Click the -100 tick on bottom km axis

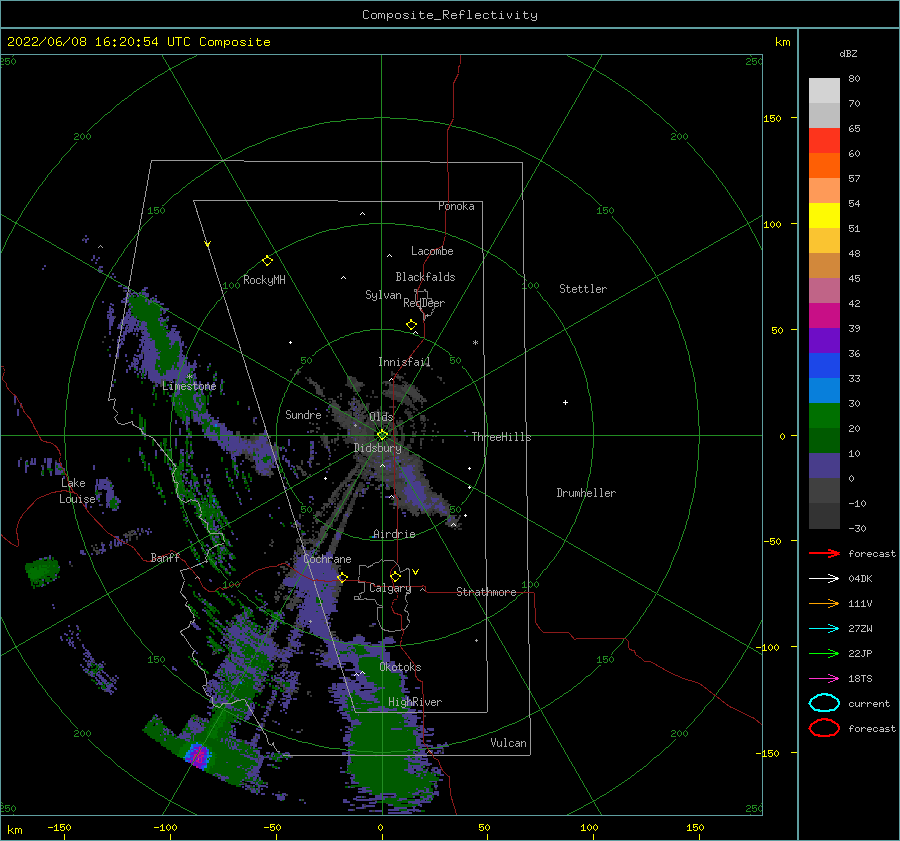[x=165, y=827]
